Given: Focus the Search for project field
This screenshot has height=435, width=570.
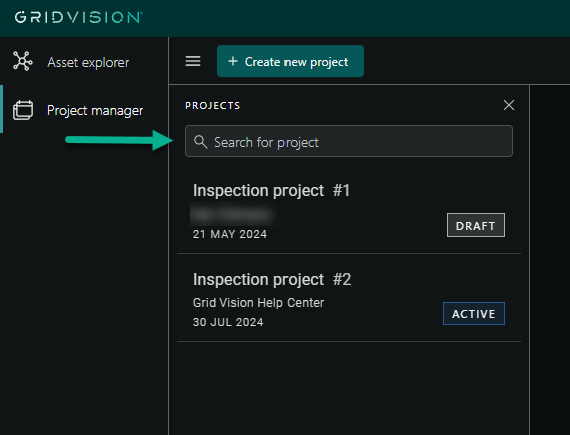Looking at the screenshot, I should [x=349, y=141].
